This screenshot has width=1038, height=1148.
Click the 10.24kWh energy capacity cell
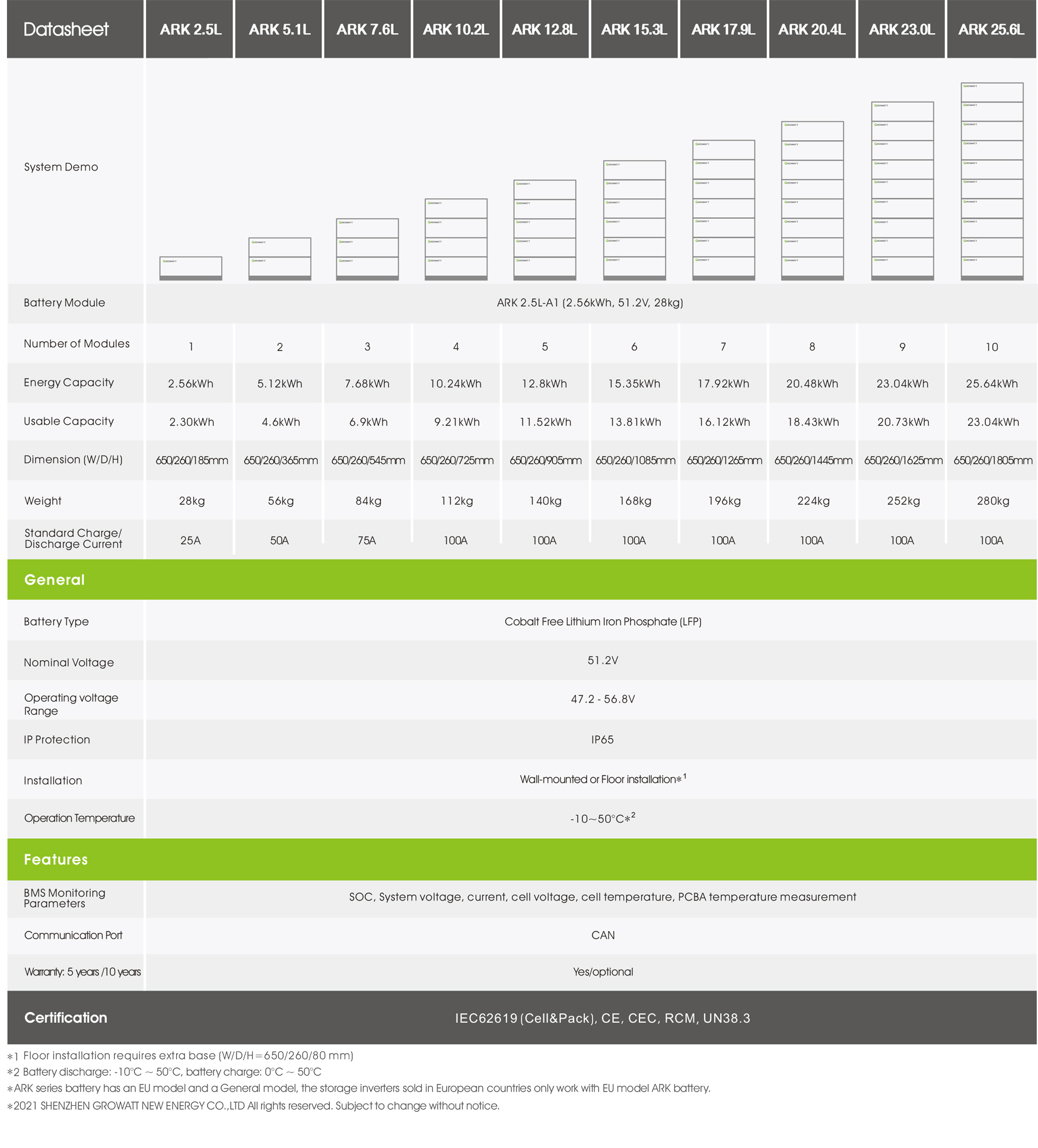click(456, 384)
